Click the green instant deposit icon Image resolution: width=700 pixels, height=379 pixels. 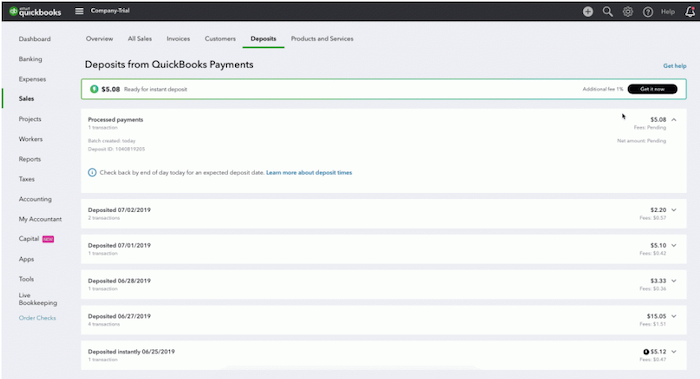94,89
